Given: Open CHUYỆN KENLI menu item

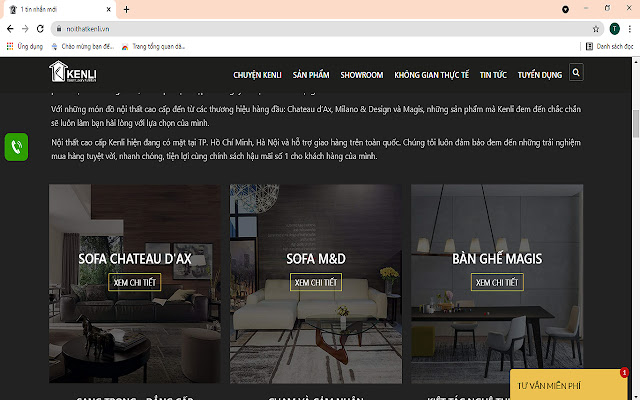Looking at the screenshot, I should (x=257, y=75).
